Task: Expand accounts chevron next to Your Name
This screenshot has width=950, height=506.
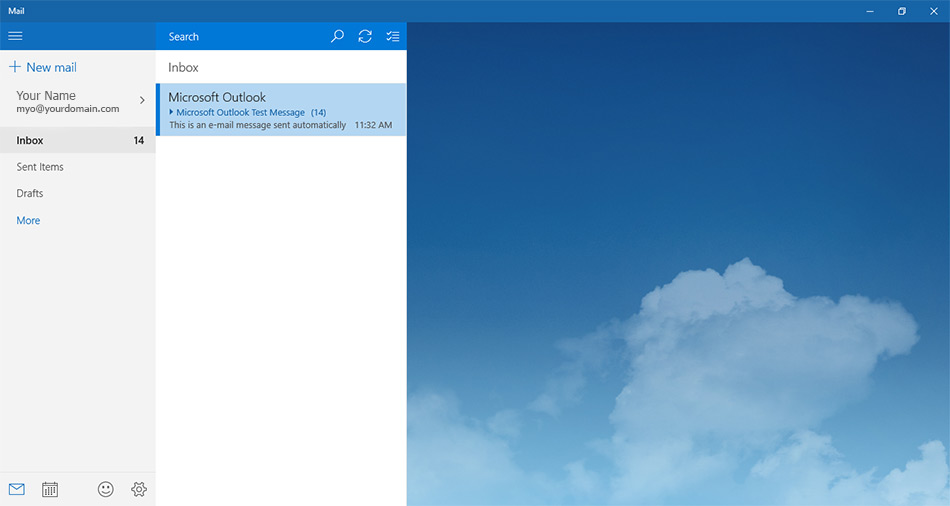Action: pyautogui.click(x=142, y=101)
